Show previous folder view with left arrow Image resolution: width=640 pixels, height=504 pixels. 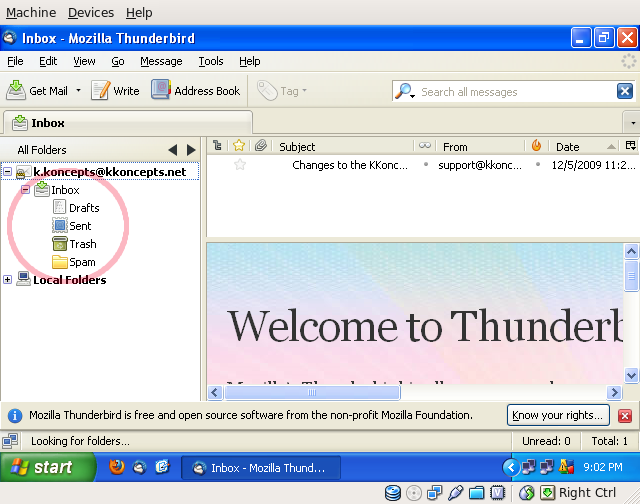pyautogui.click(x=173, y=150)
